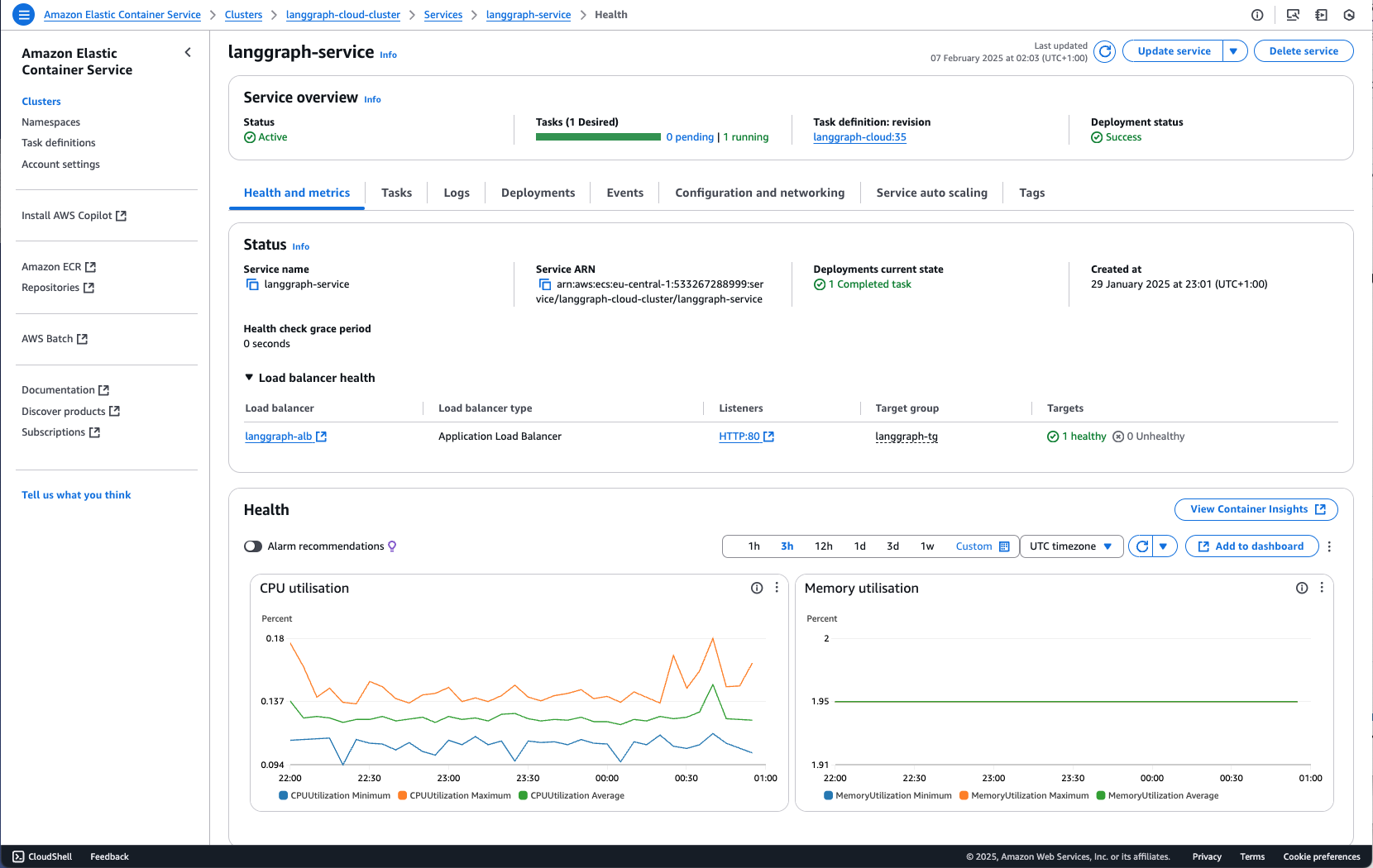Click the Tasks running progress bar

598,137
